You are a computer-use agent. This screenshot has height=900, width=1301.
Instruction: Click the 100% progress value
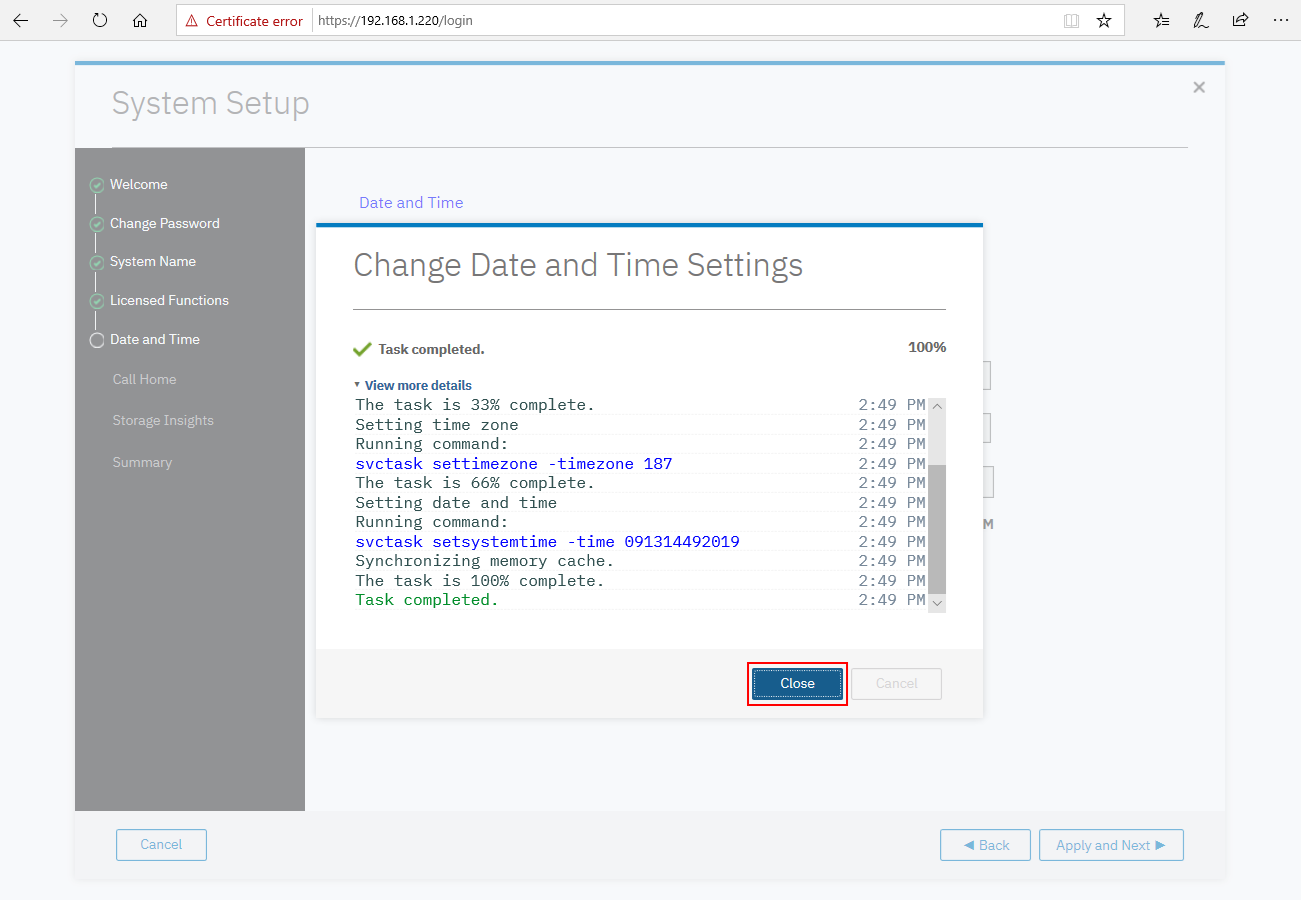point(927,347)
